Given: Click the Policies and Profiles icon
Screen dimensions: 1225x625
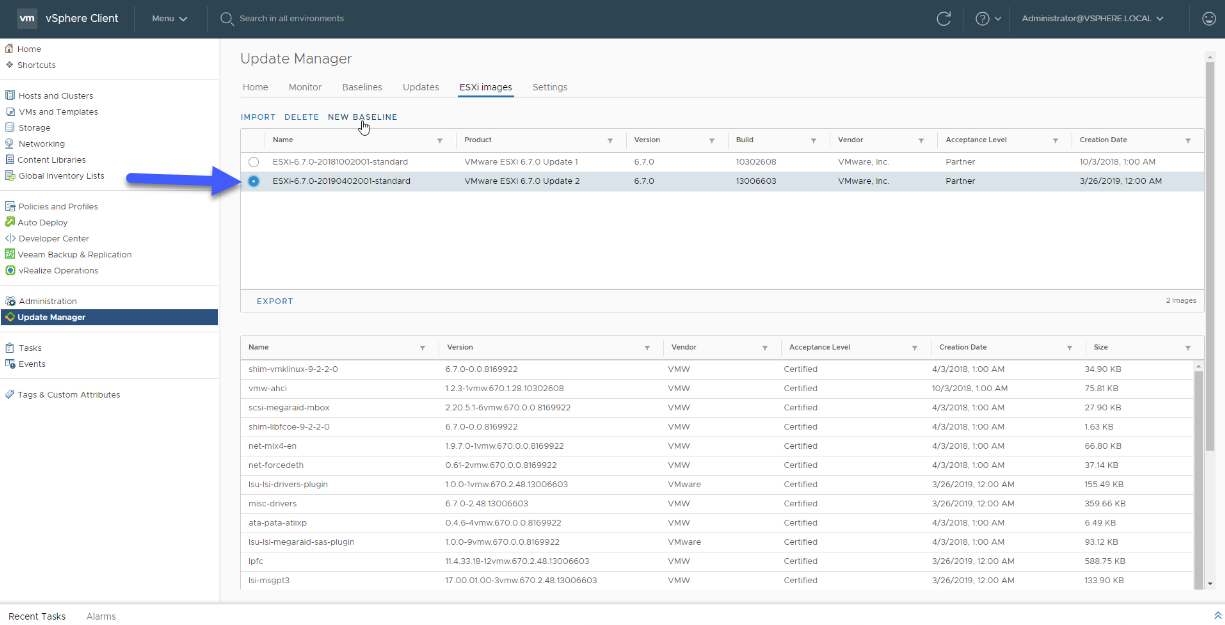Looking at the screenshot, I should 9,207.
